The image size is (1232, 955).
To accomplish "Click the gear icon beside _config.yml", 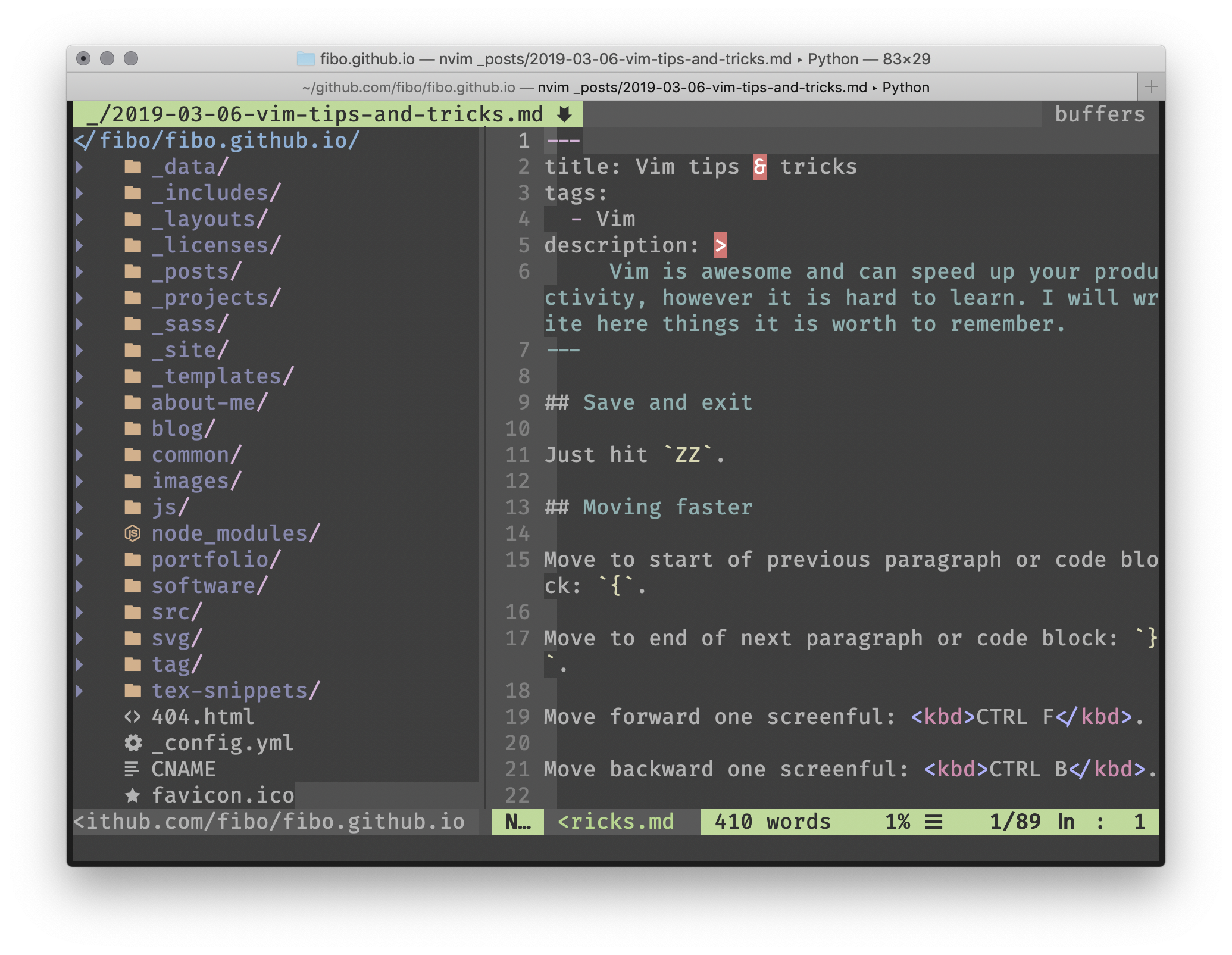I will tap(132, 742).
